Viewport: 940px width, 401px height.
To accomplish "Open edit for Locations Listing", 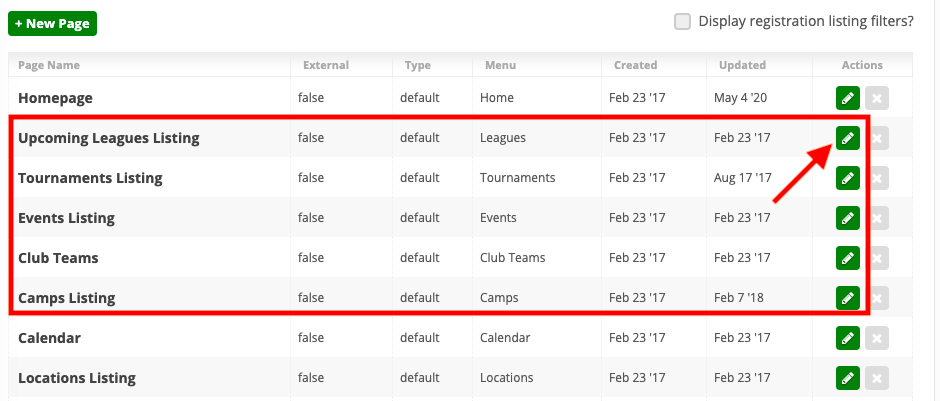I will (x=848, y=378).
